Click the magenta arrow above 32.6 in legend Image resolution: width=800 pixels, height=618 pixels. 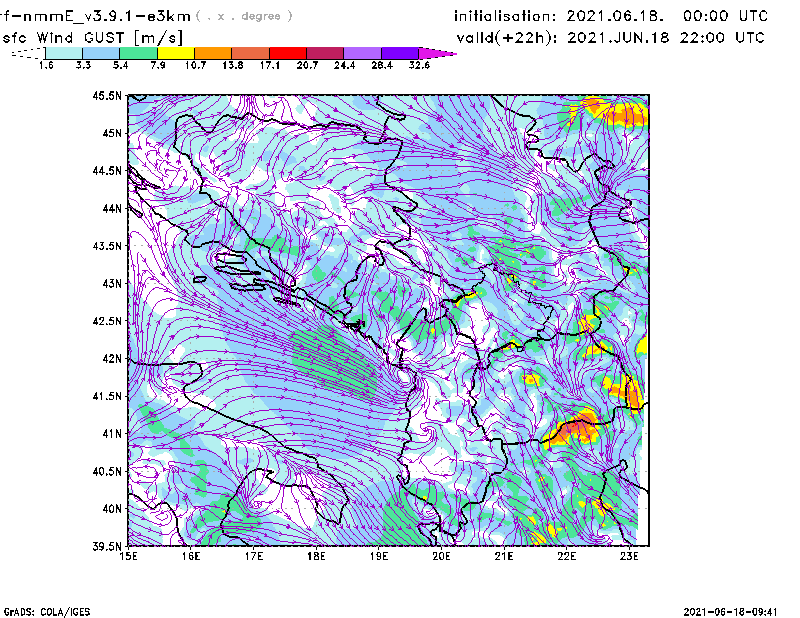coord(437,53)
